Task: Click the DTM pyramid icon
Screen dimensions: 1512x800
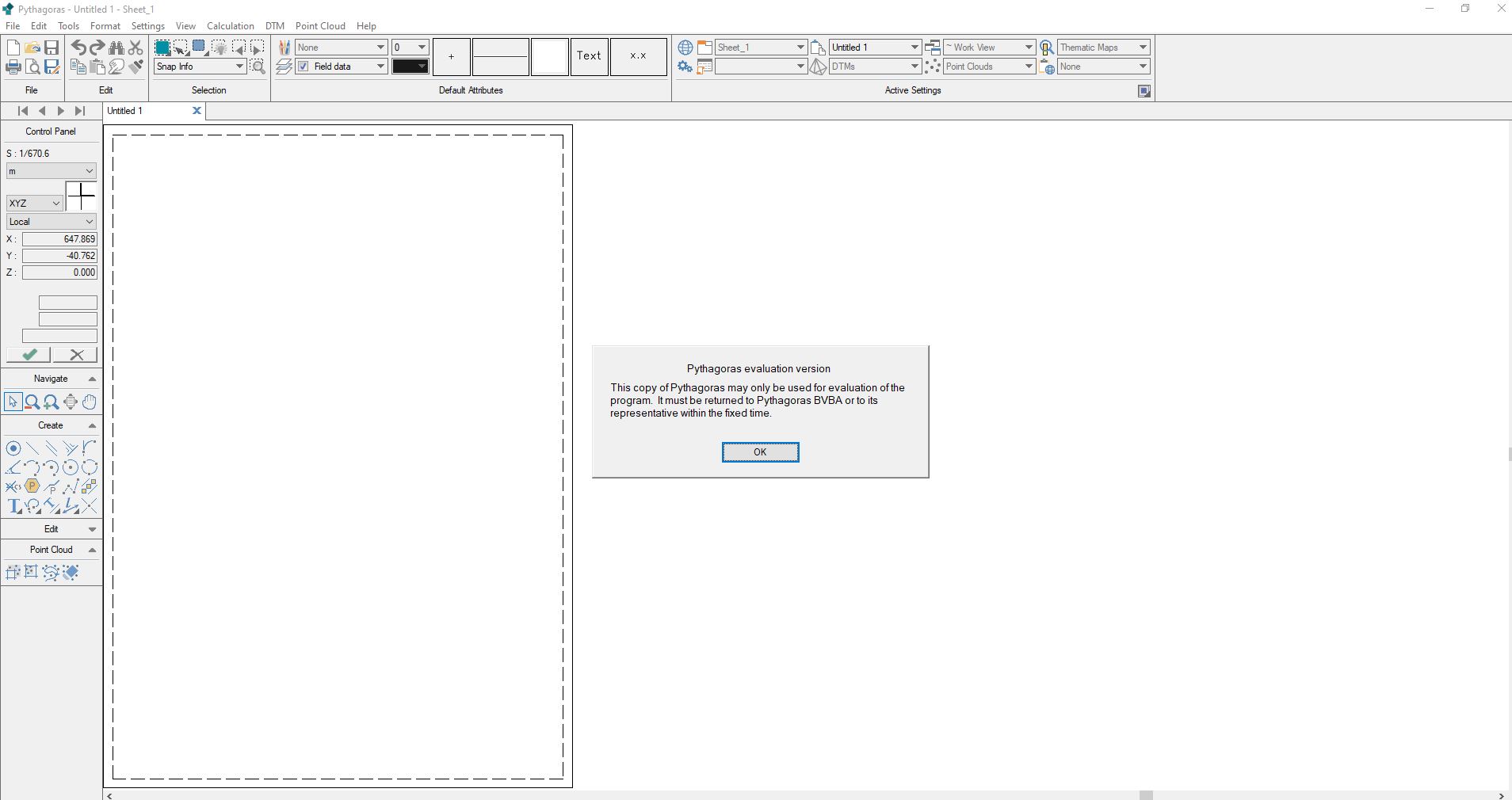Action: (x=819, y=67)
